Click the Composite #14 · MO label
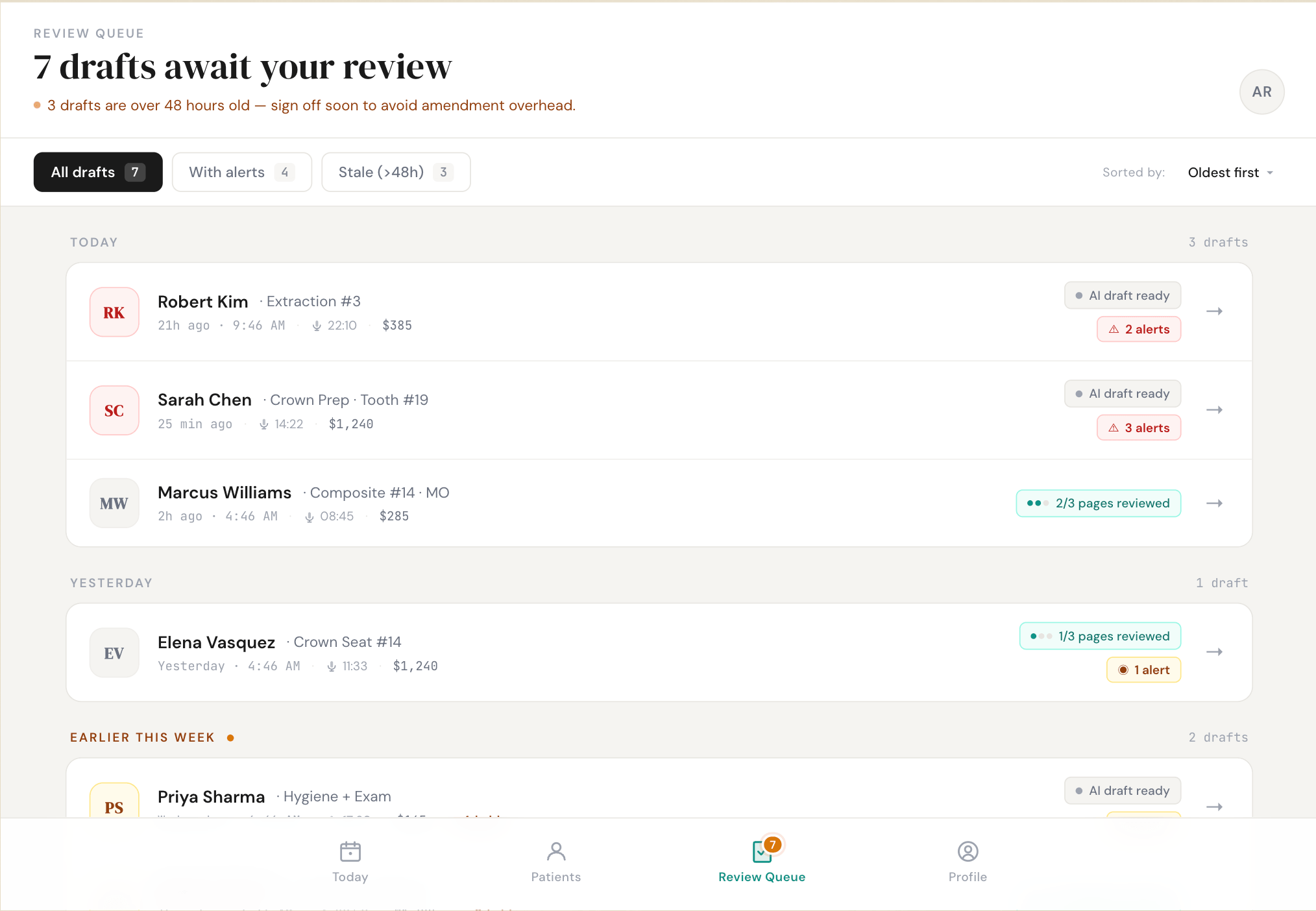 pos(380,492)
